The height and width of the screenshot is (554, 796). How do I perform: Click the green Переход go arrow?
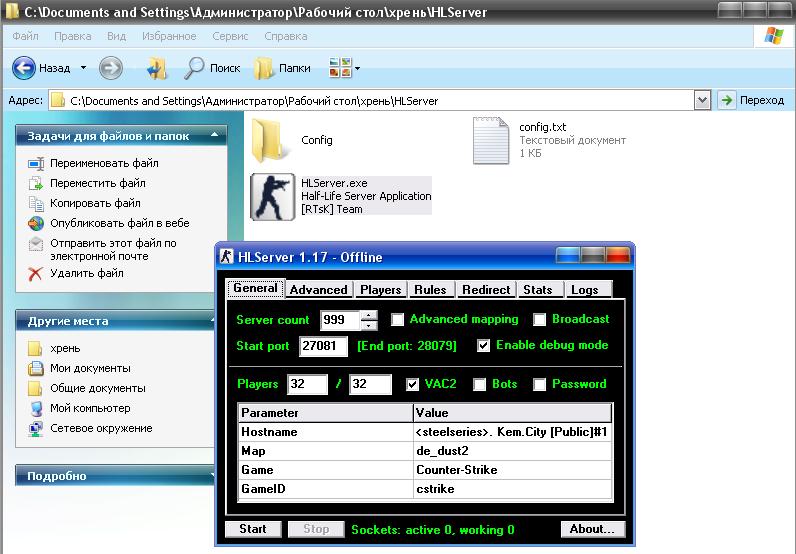[727, 100]
